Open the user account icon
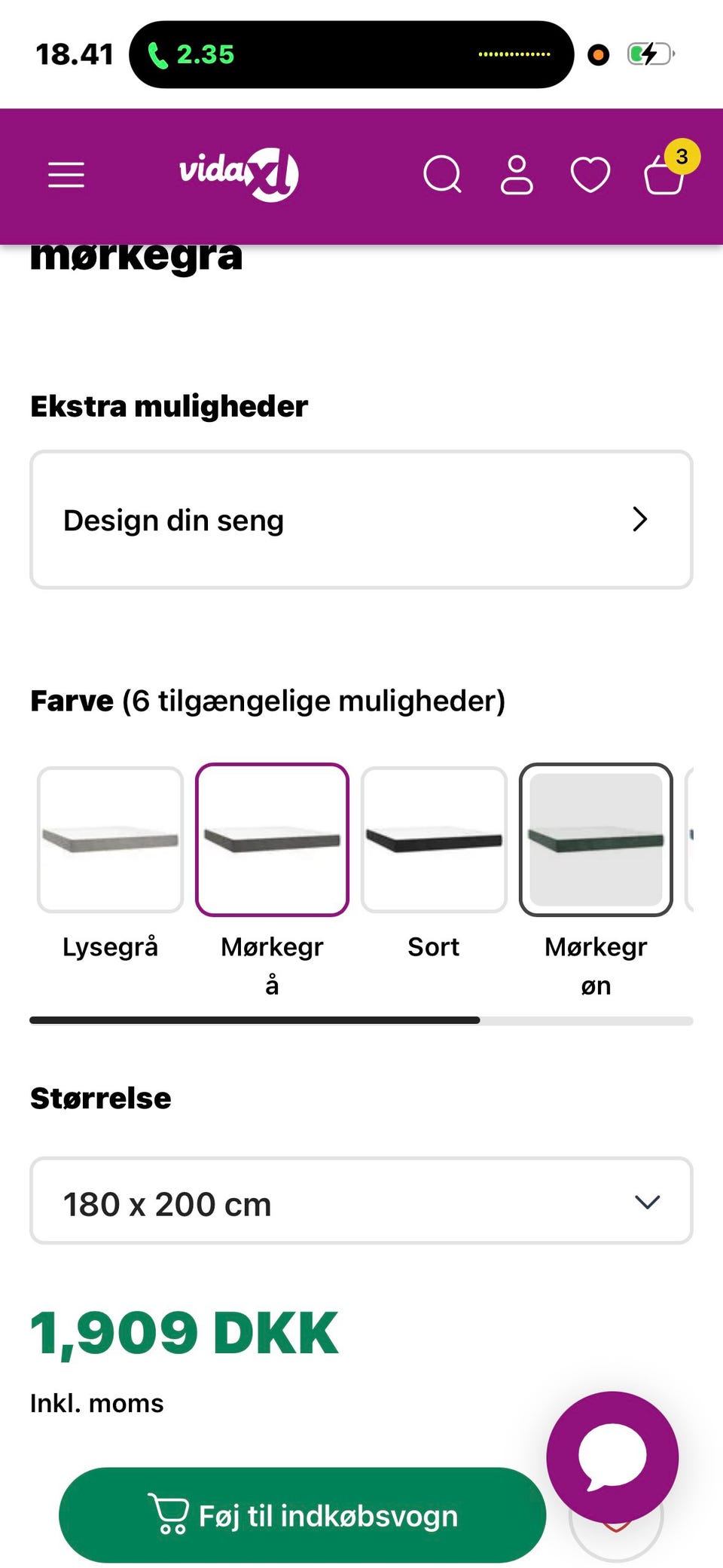The image size is (723, 1568). [517, 175]
